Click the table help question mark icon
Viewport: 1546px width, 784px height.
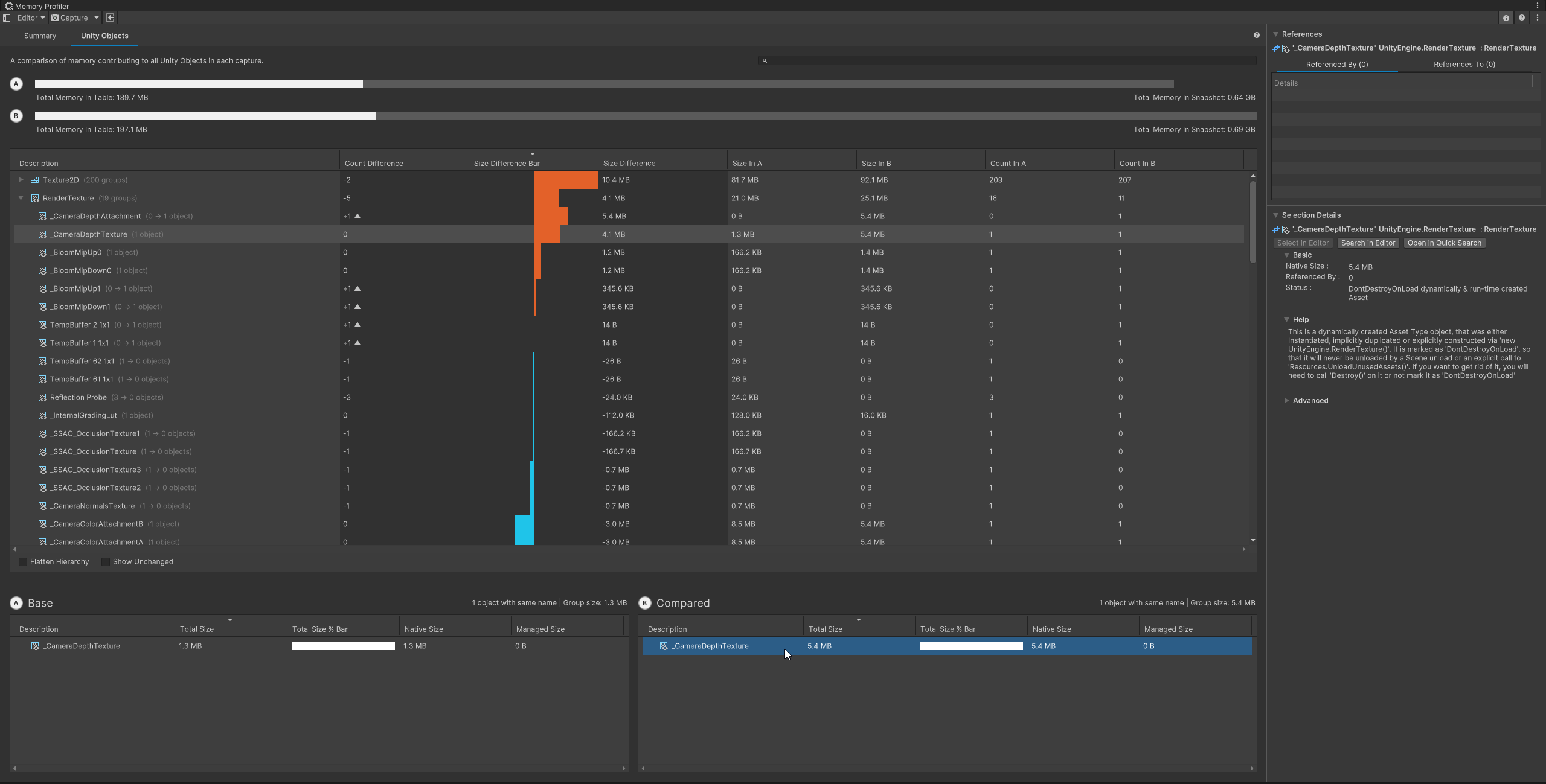click(1257, 36)
